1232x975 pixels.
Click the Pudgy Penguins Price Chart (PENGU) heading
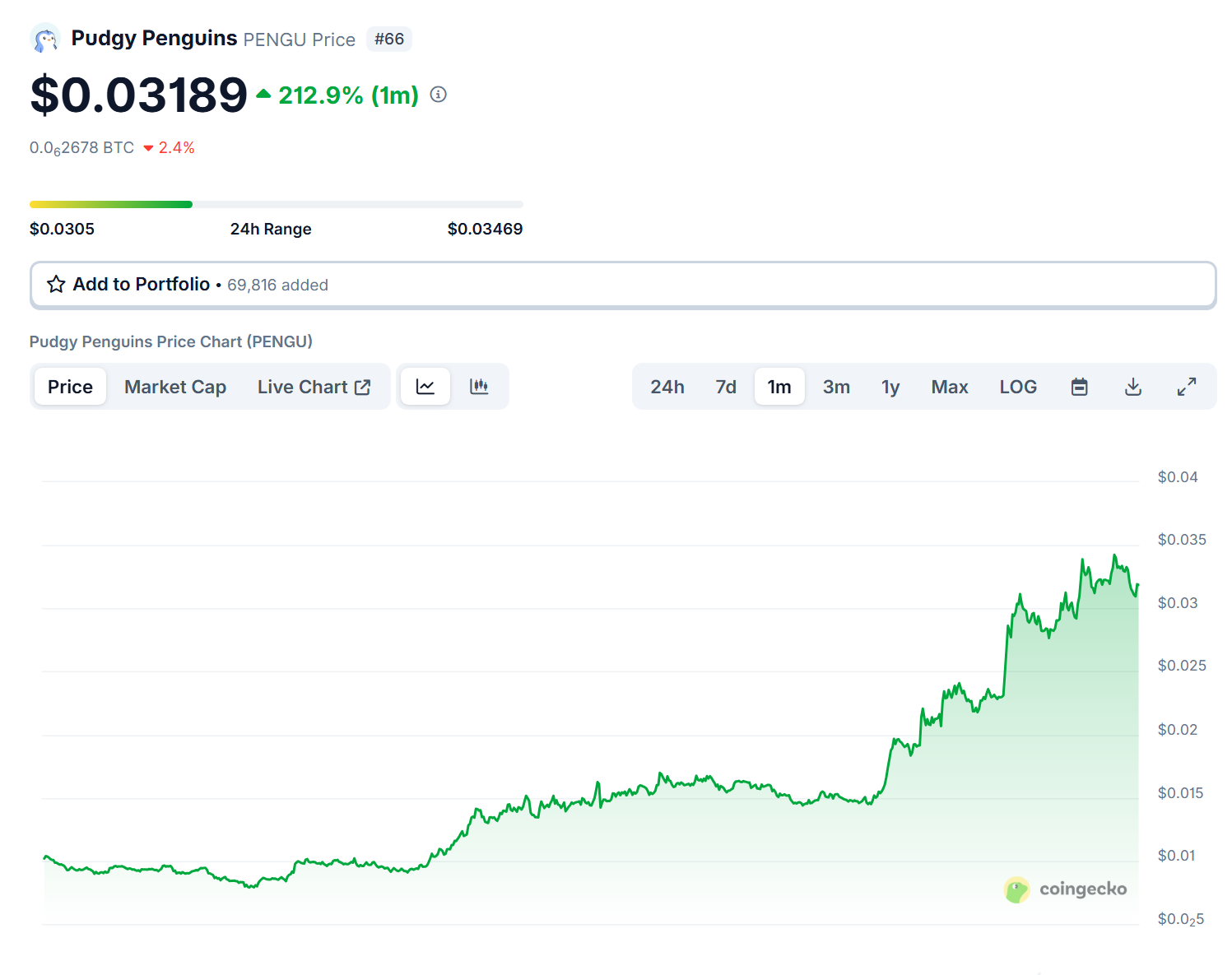pos(171,341)
